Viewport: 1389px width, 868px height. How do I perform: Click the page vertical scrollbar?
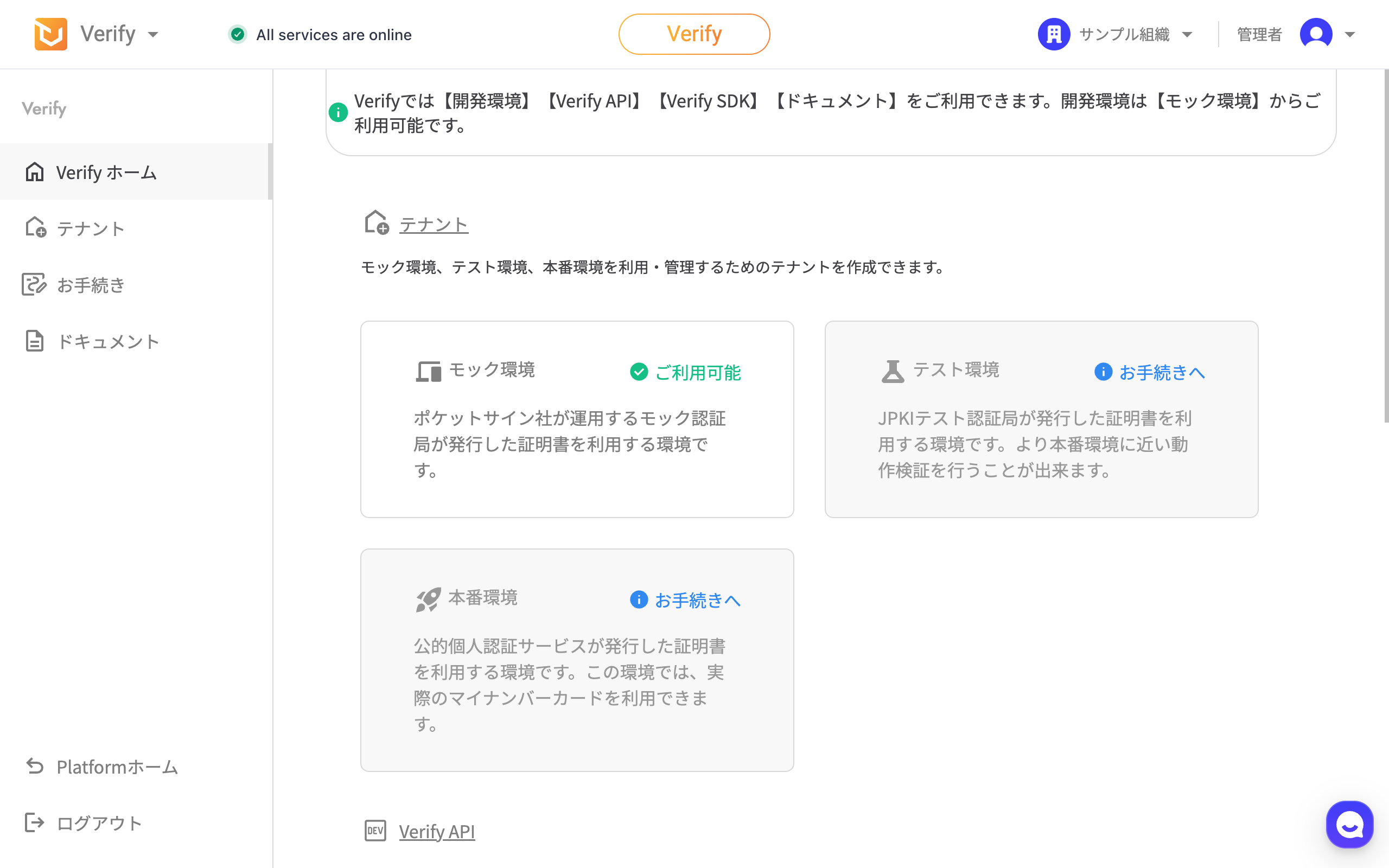coord(1386,247)
